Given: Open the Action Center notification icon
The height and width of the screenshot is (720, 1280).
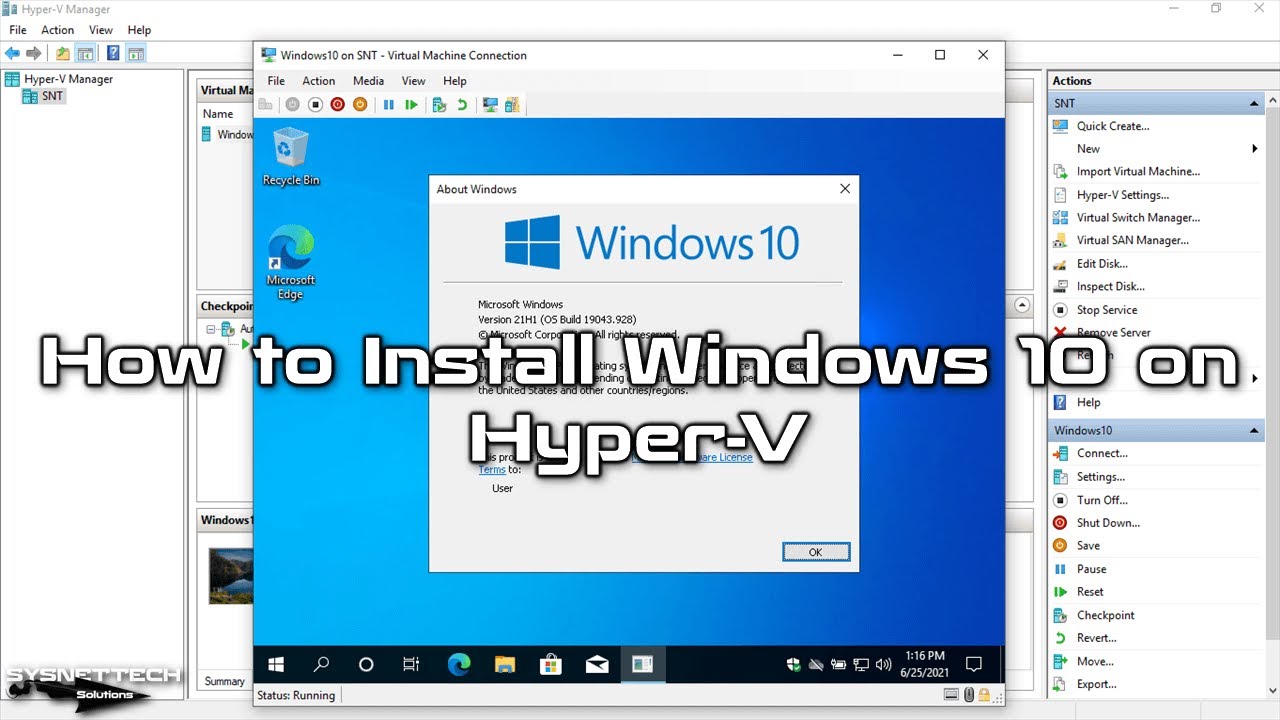Looking at the screenshot, I should click(x=974, y=664).
